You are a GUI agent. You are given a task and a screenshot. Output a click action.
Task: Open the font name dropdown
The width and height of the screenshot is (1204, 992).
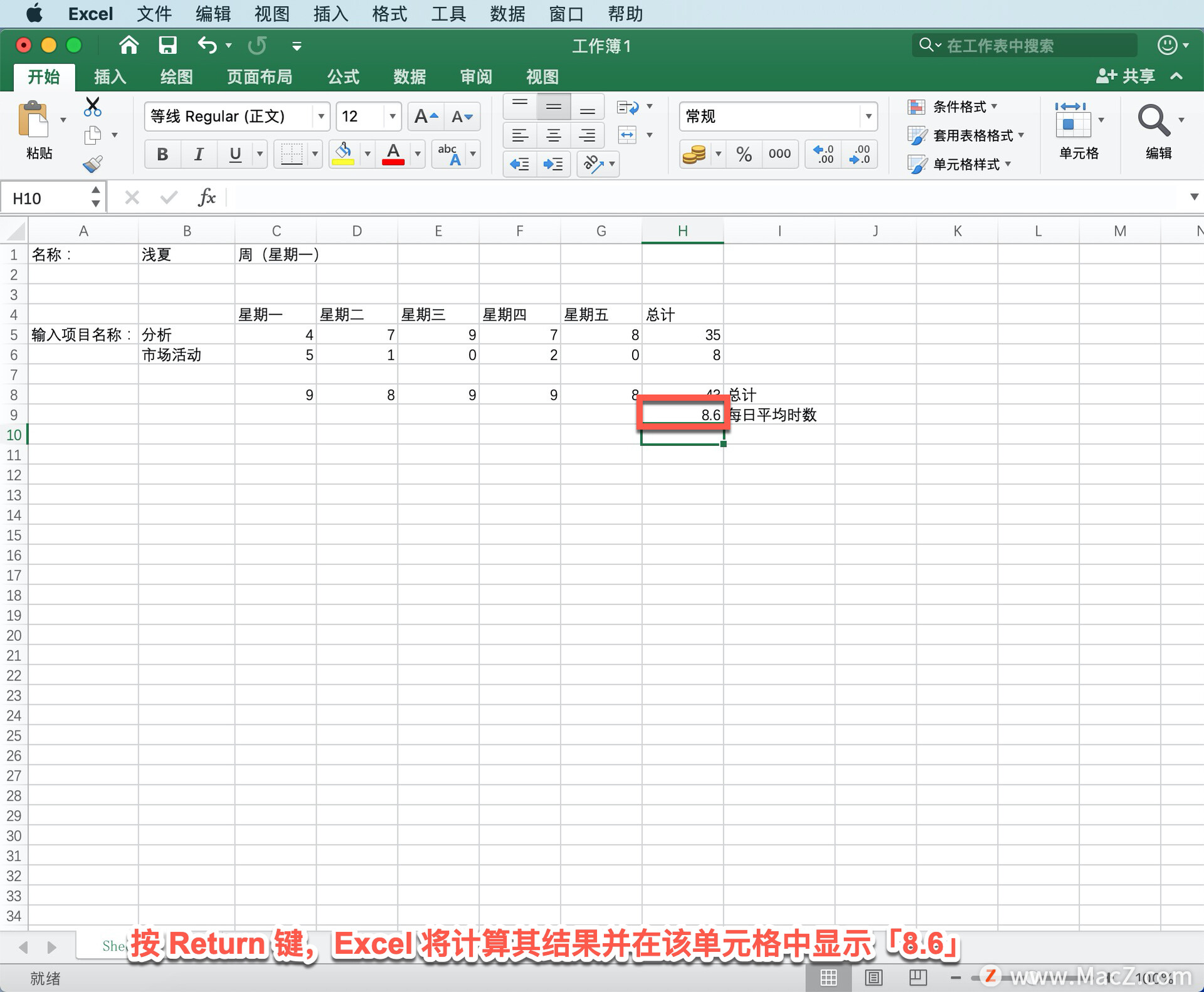321,117
